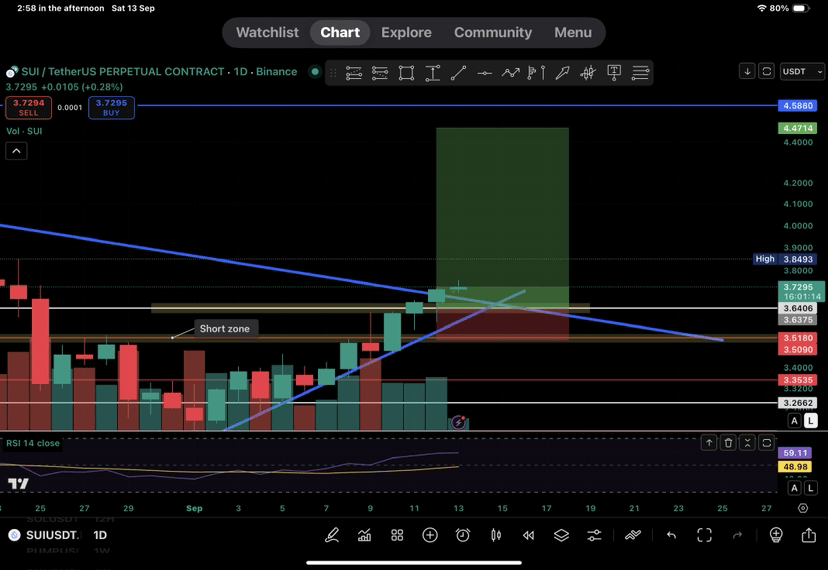The image size is (828, 570).
Task: Select the Trend Line tool
Action: (458, 73)
